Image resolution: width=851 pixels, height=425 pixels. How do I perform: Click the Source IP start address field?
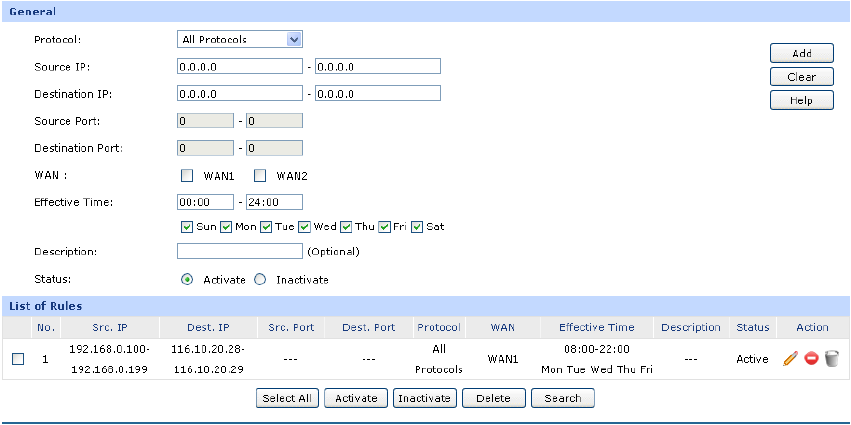(239, 67)
